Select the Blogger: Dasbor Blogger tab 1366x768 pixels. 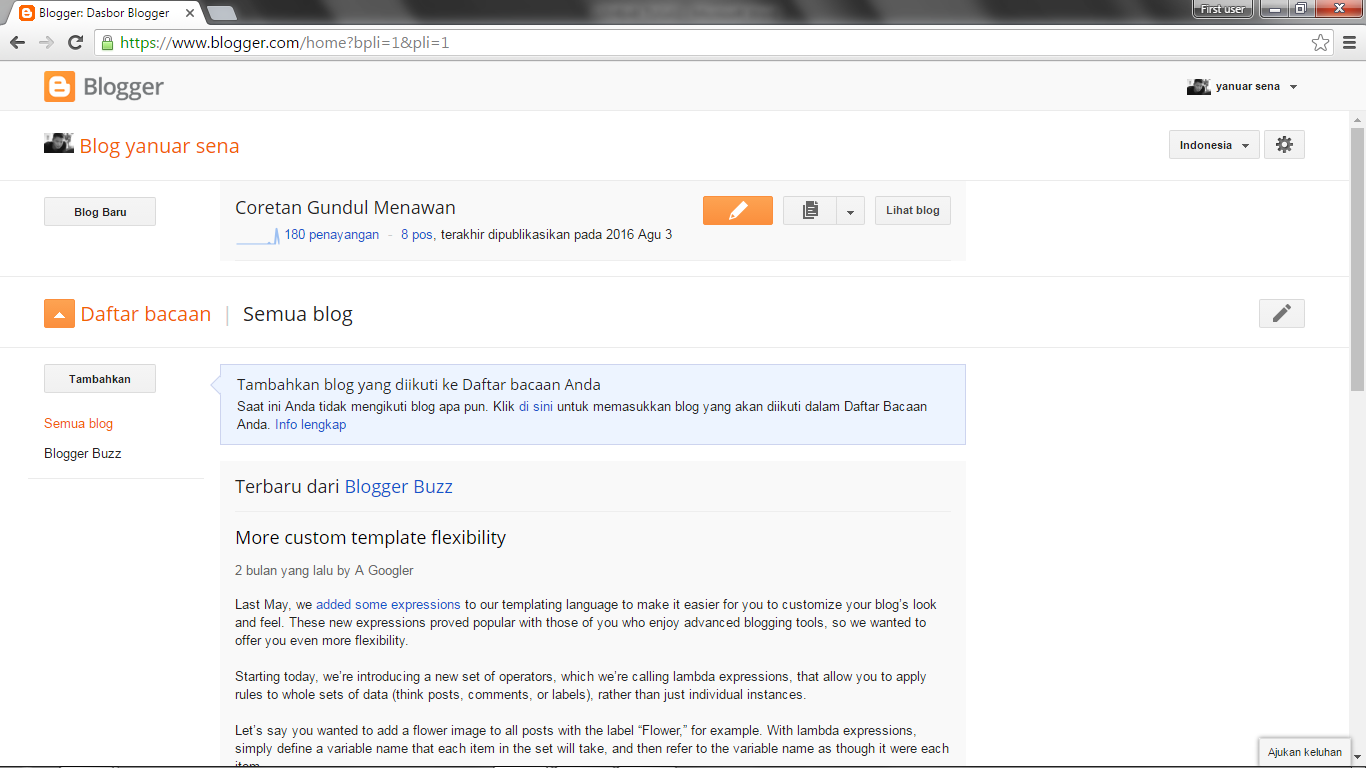(105, 13)
